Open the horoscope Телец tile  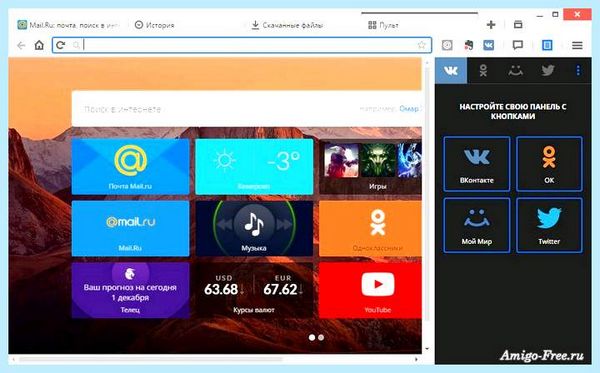(130, 290)
